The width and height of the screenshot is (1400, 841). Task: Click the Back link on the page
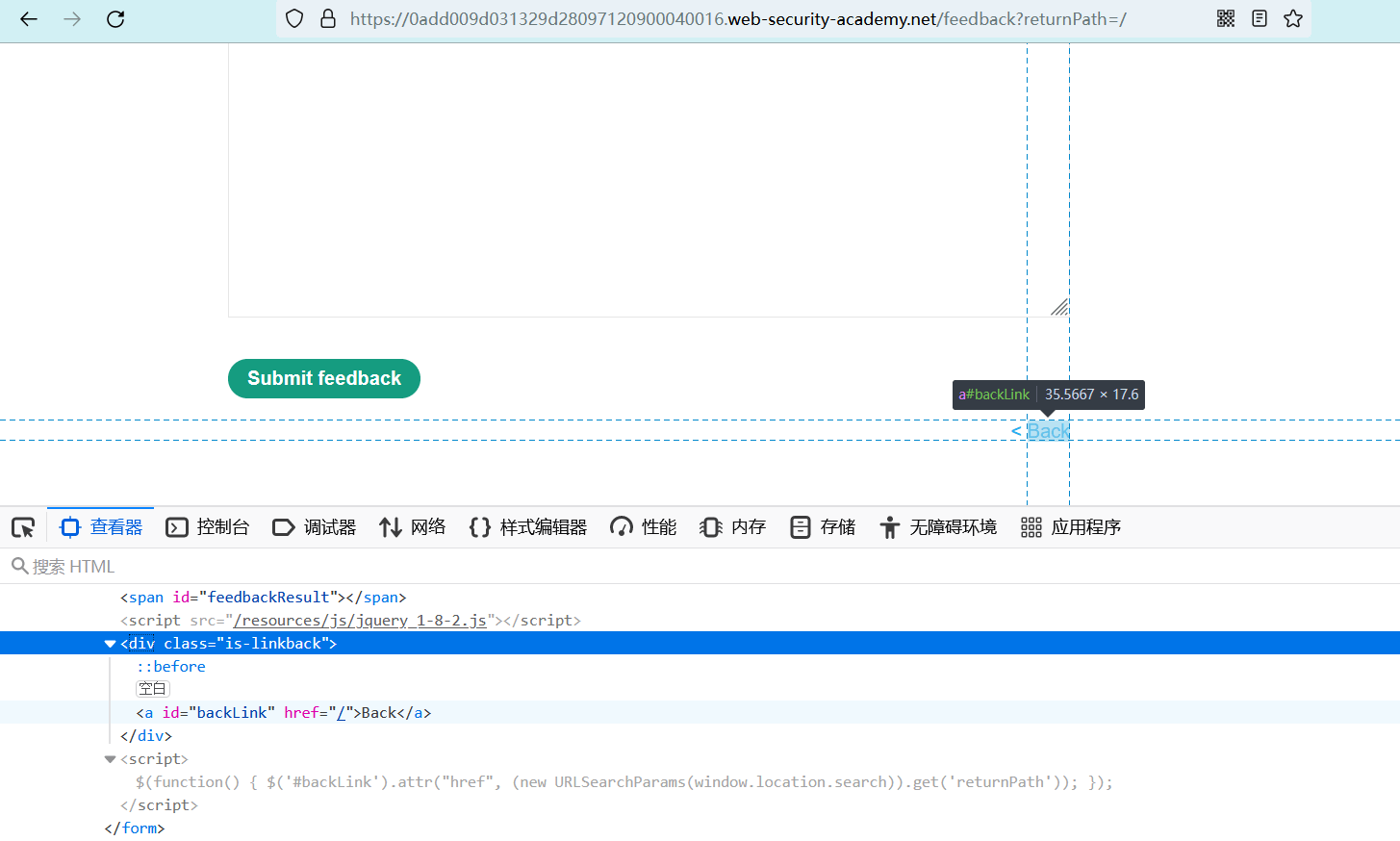point(1048,431)
